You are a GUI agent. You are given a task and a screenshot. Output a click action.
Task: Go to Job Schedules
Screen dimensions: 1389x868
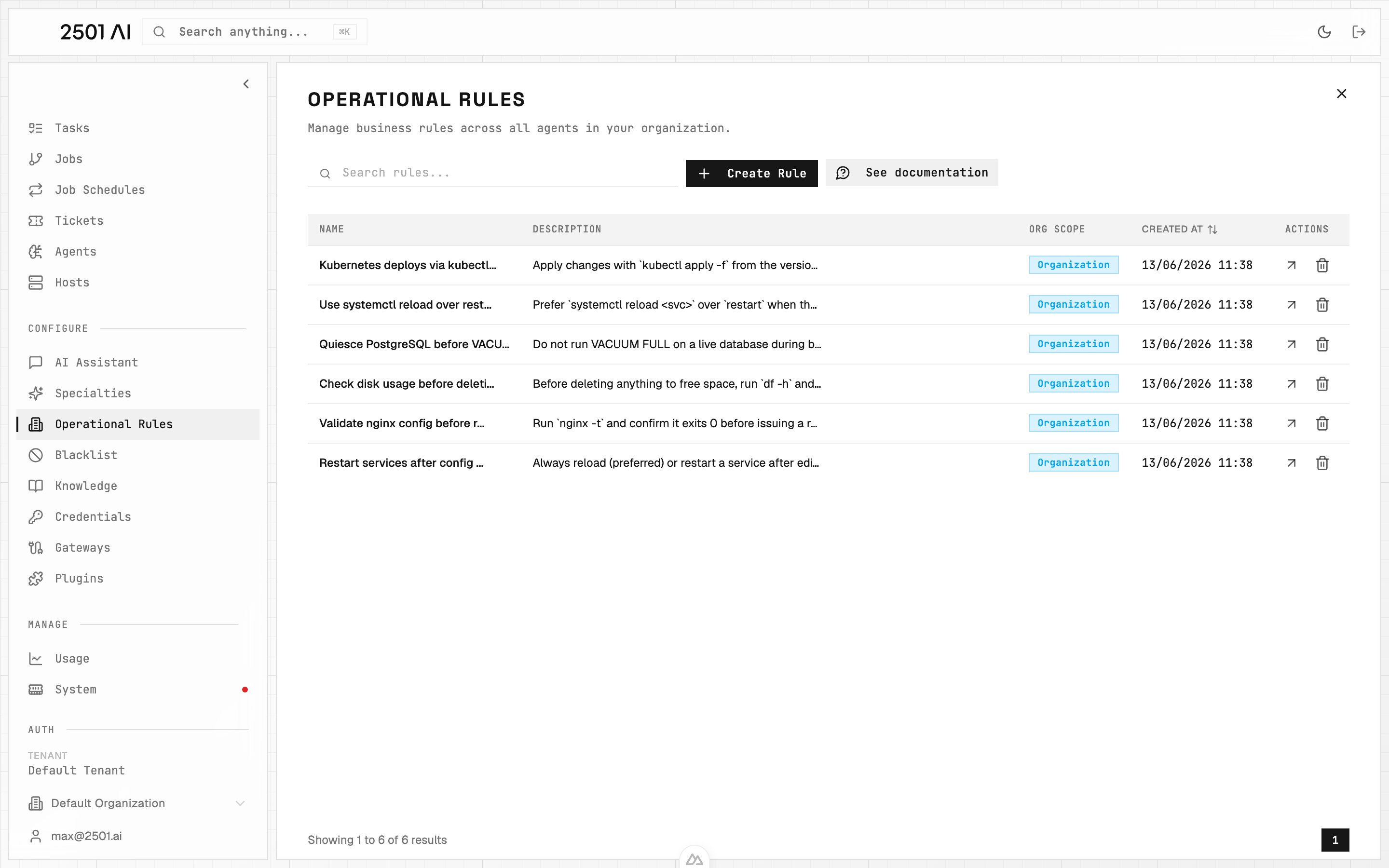click(x=138, y=190)
